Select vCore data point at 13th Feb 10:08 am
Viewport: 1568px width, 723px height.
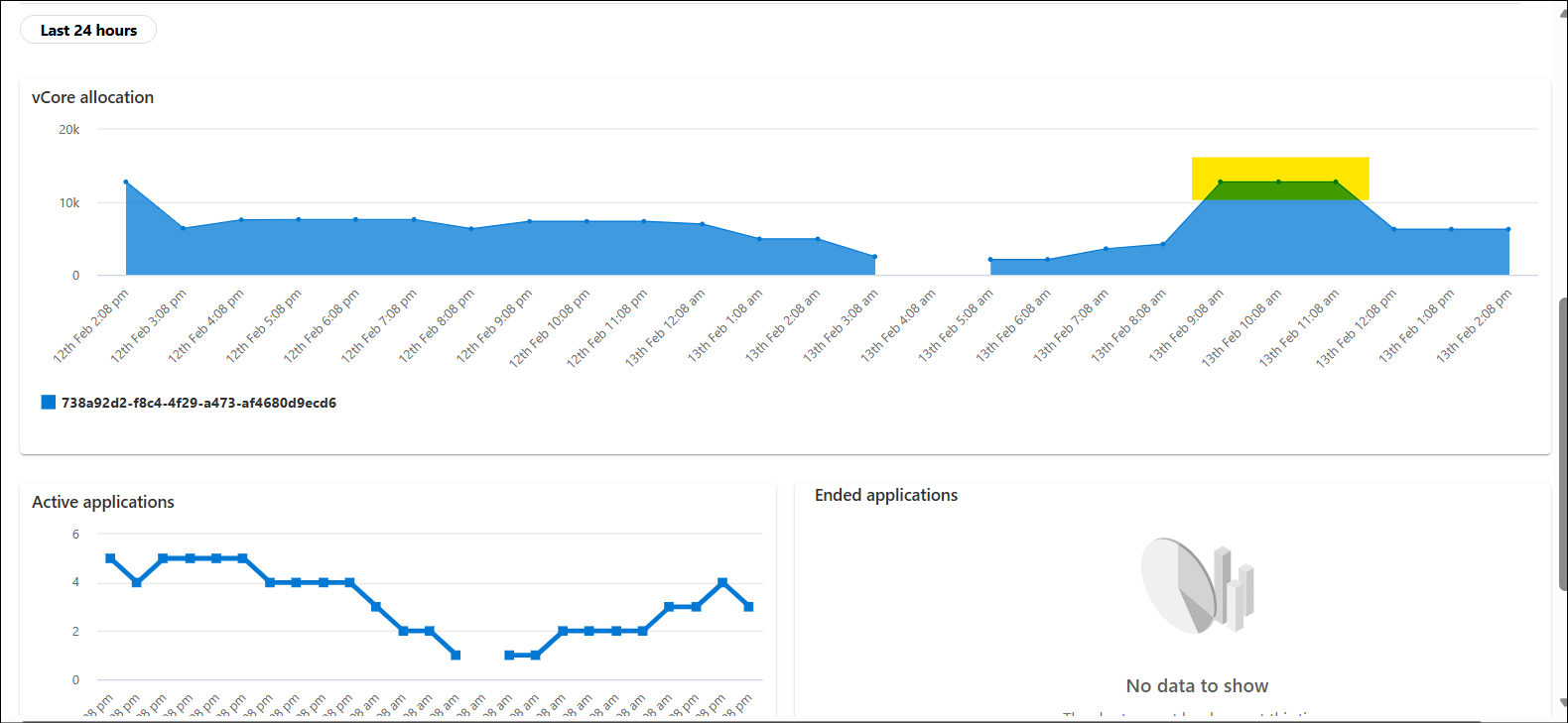(x=1278, y=181)
